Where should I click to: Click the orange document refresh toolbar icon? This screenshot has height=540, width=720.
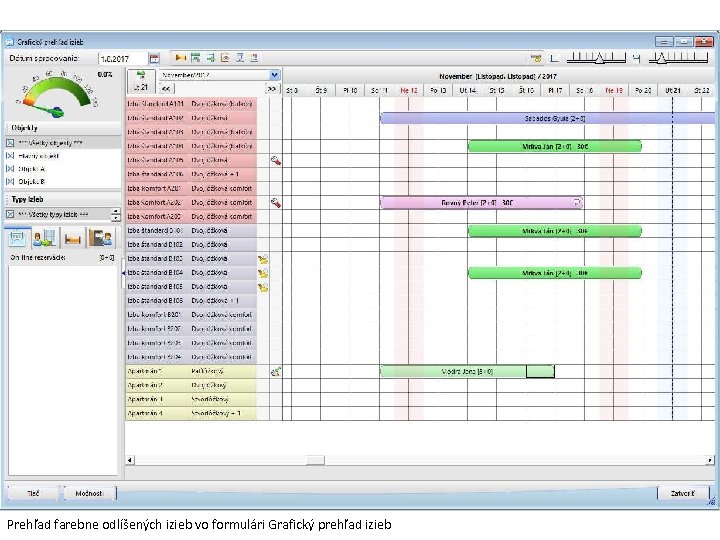point(225,58)
